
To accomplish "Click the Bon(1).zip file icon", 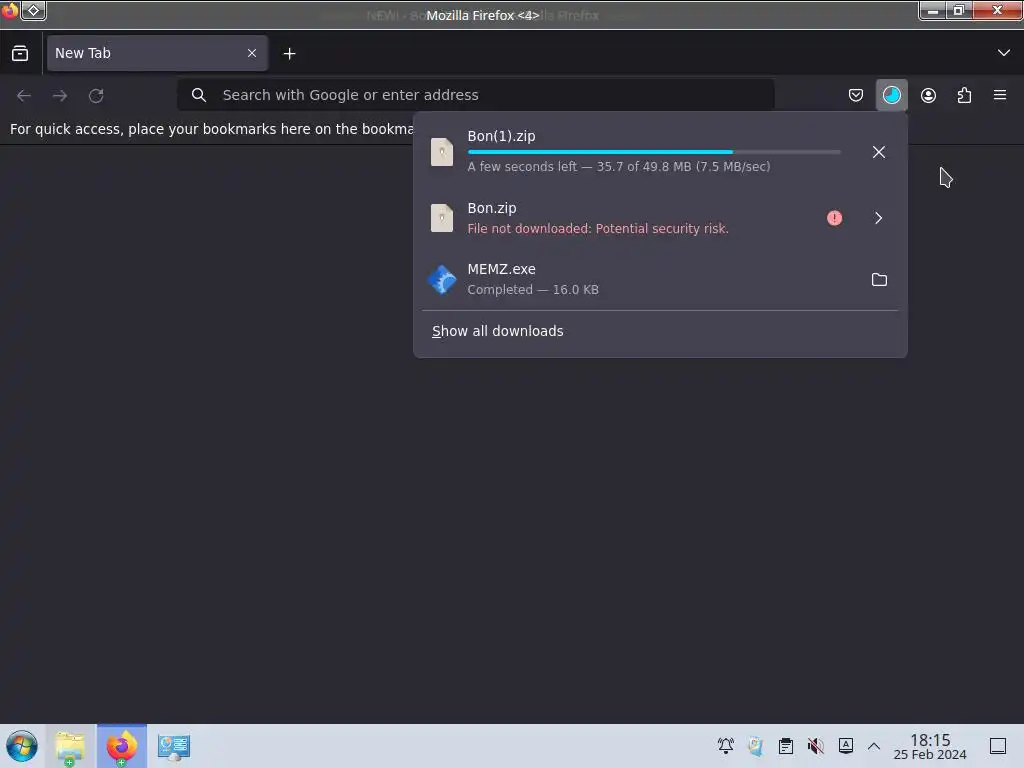I will coord(441,152).
